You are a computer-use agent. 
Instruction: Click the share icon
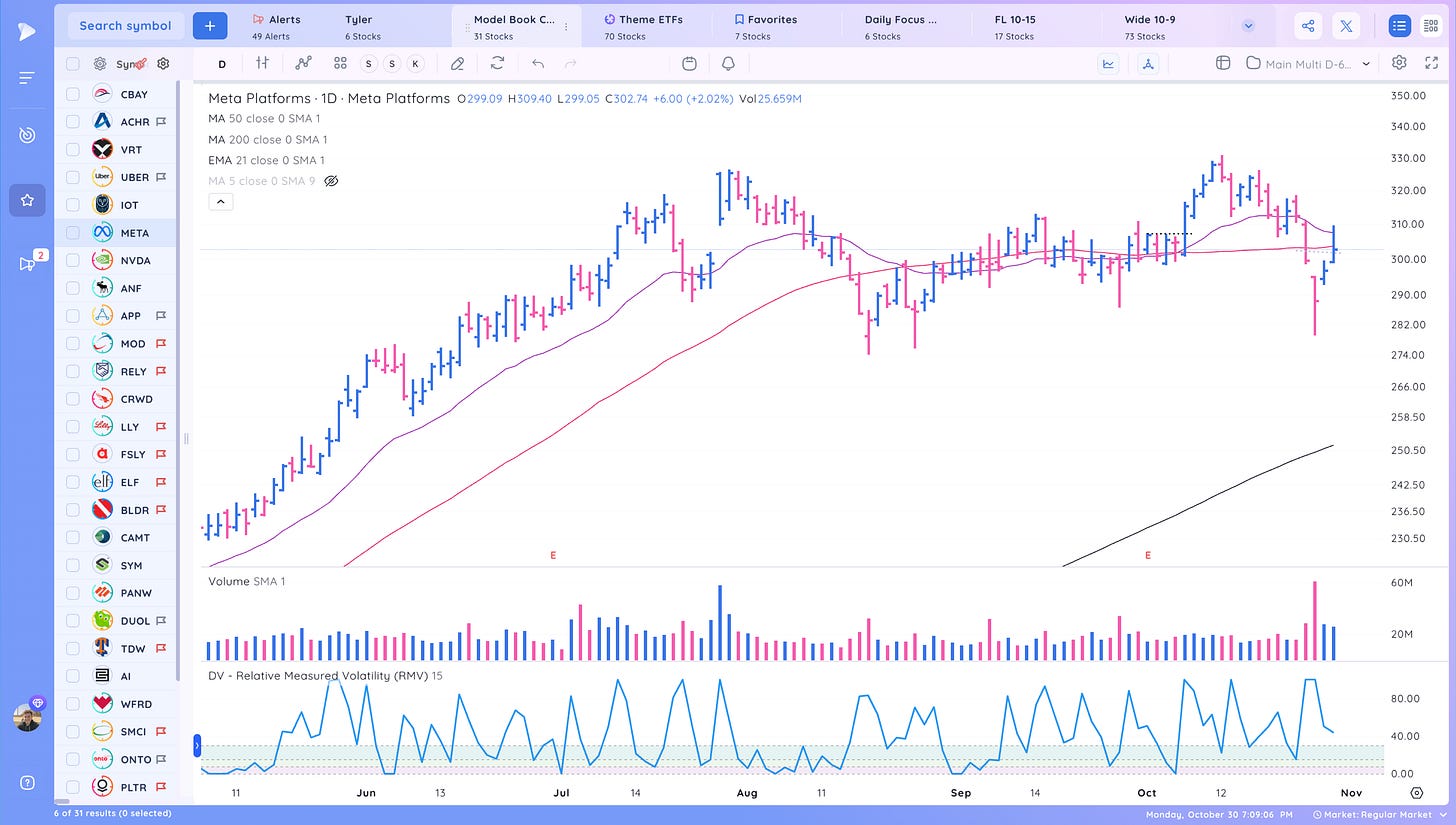(1308, 26)
